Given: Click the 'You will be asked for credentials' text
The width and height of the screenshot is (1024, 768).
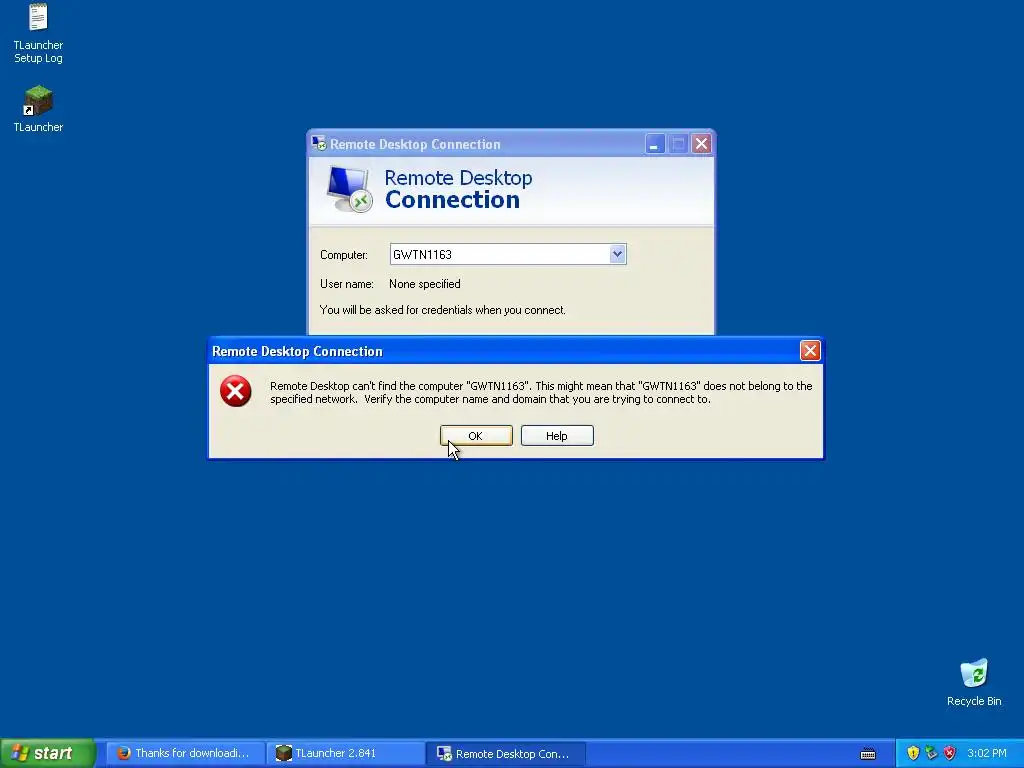Looking at the screenshot, I should coord(443,310).
